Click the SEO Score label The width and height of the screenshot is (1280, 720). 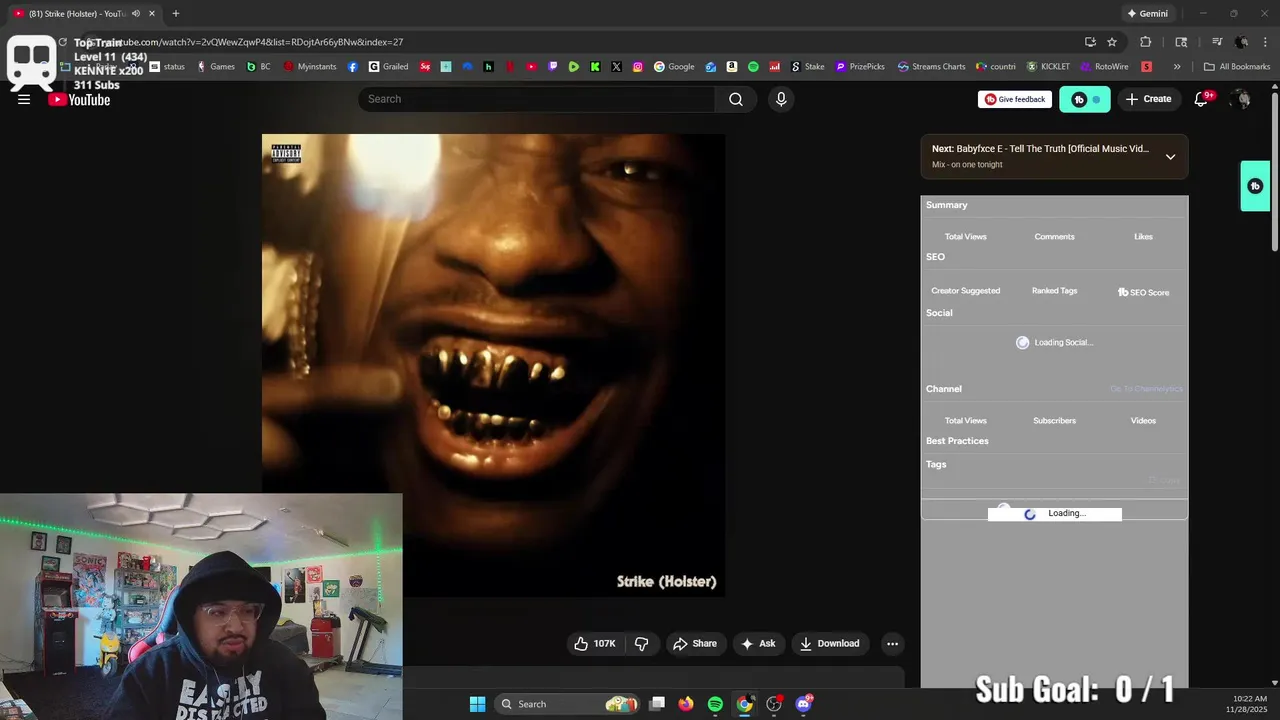point(1143,292)
